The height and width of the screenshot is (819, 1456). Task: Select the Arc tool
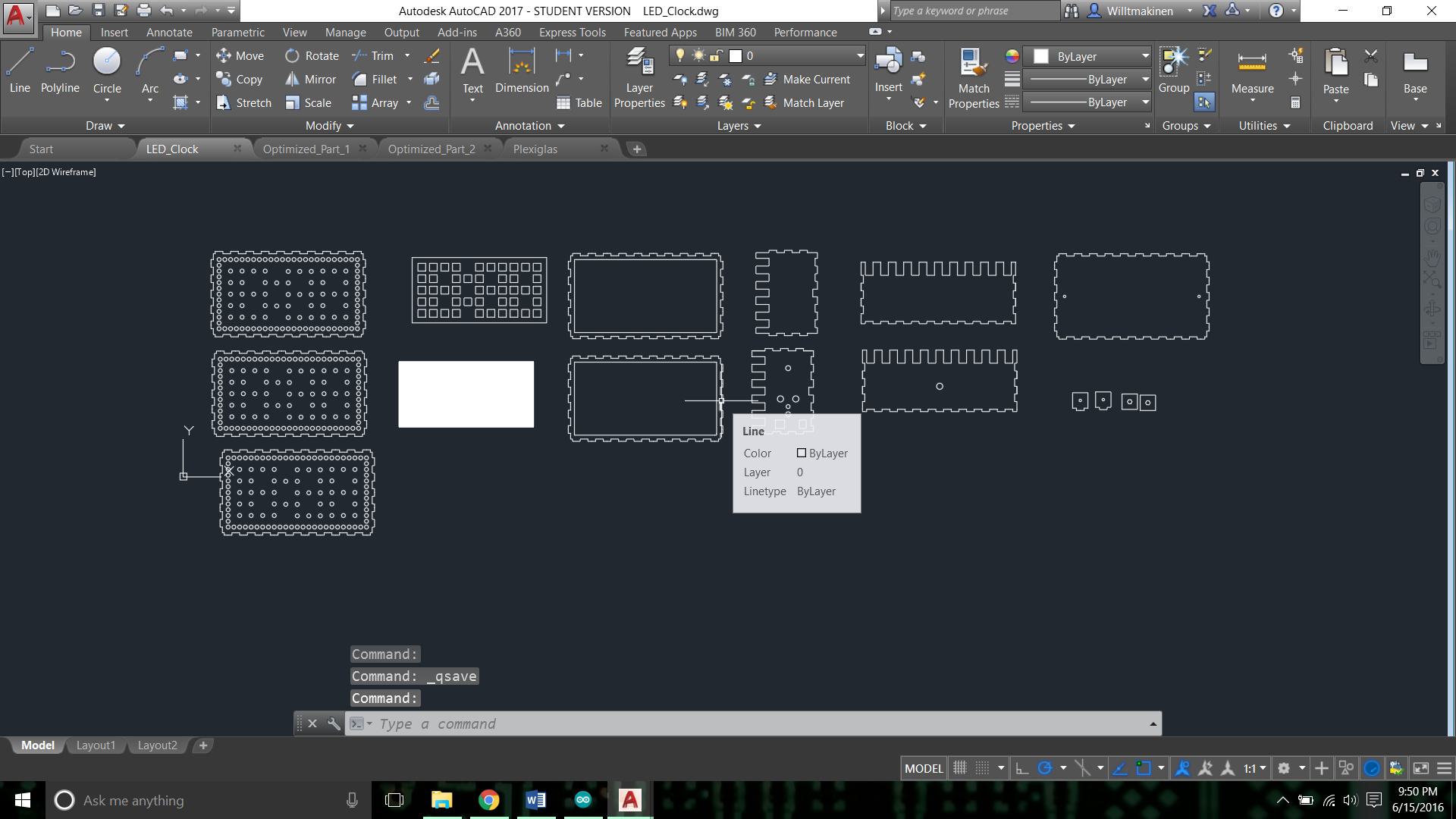150,71
